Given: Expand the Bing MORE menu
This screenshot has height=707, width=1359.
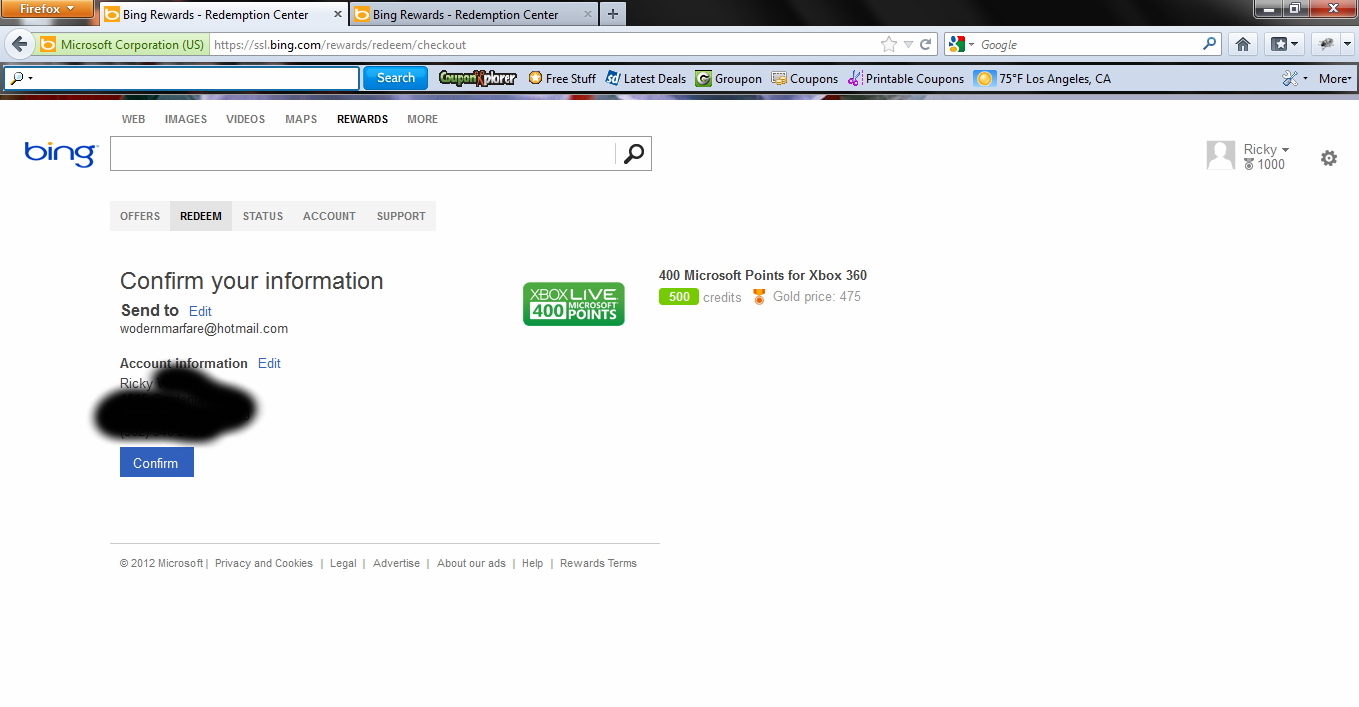Looking at the screenshot, I should coord(422,119).
